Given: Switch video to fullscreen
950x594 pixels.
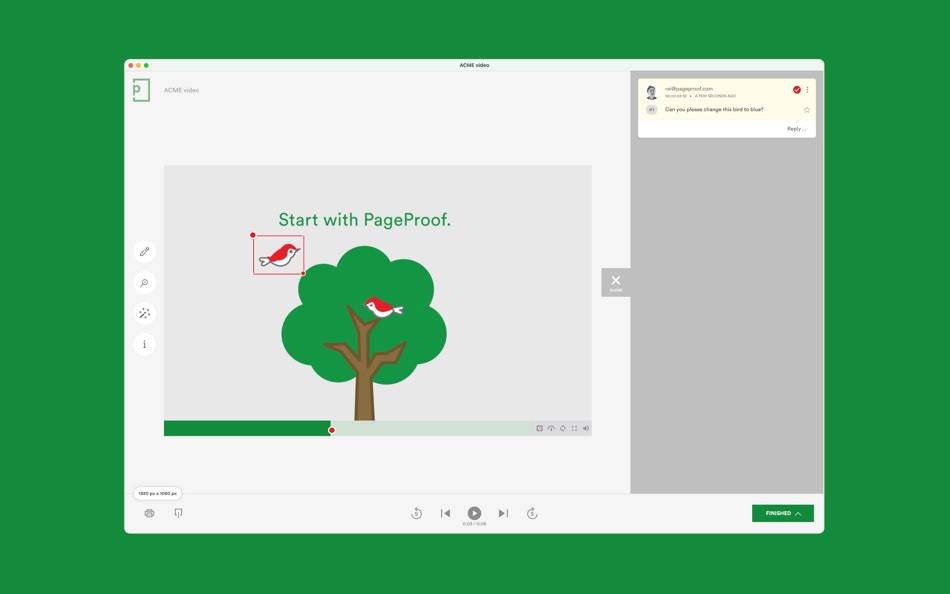Looking at the screenshot, I should pyautogui.click(x=574, y=429).
